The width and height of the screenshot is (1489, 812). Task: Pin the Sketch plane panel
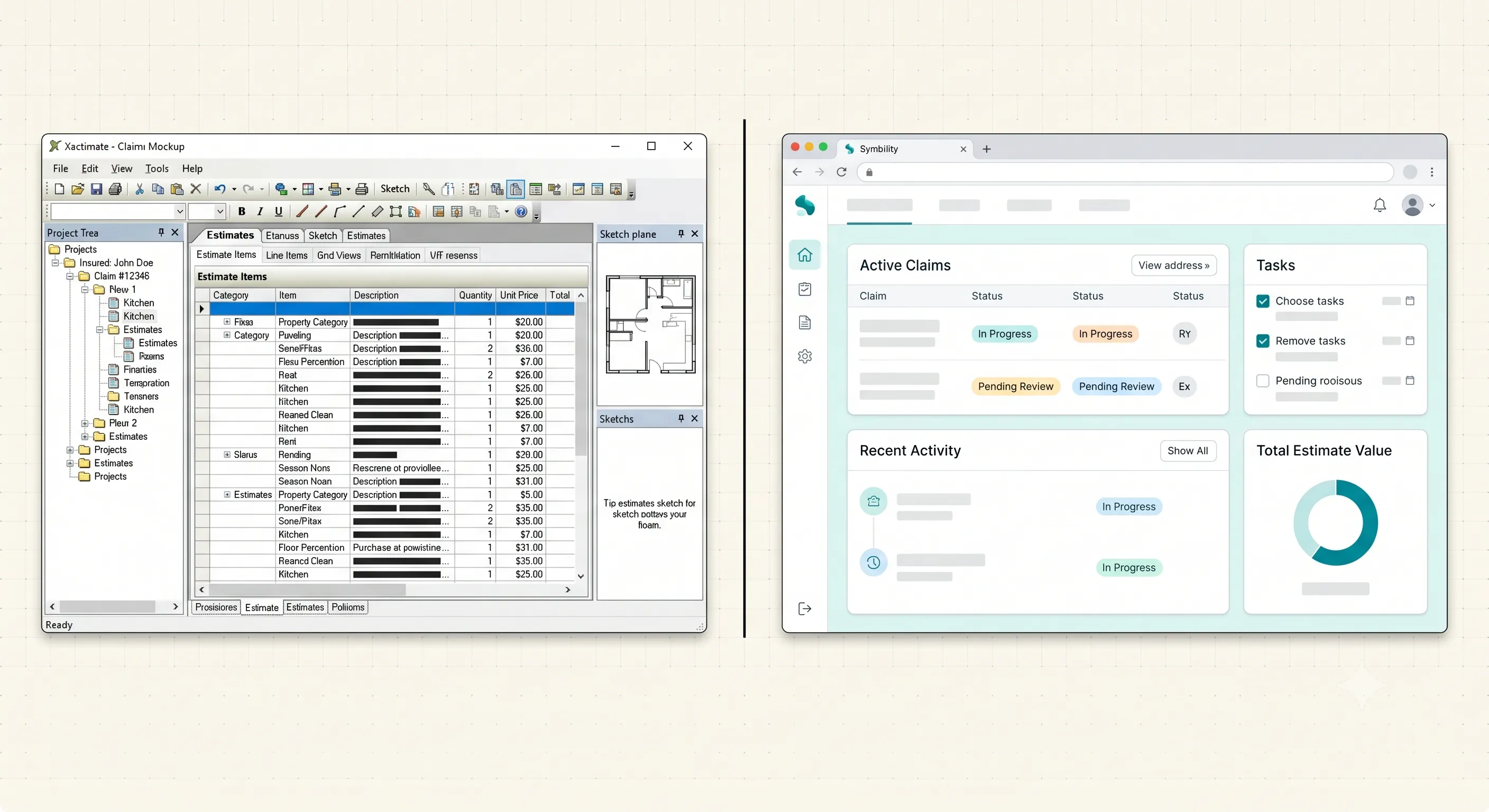pyautogui.click(x=681, y=234)
